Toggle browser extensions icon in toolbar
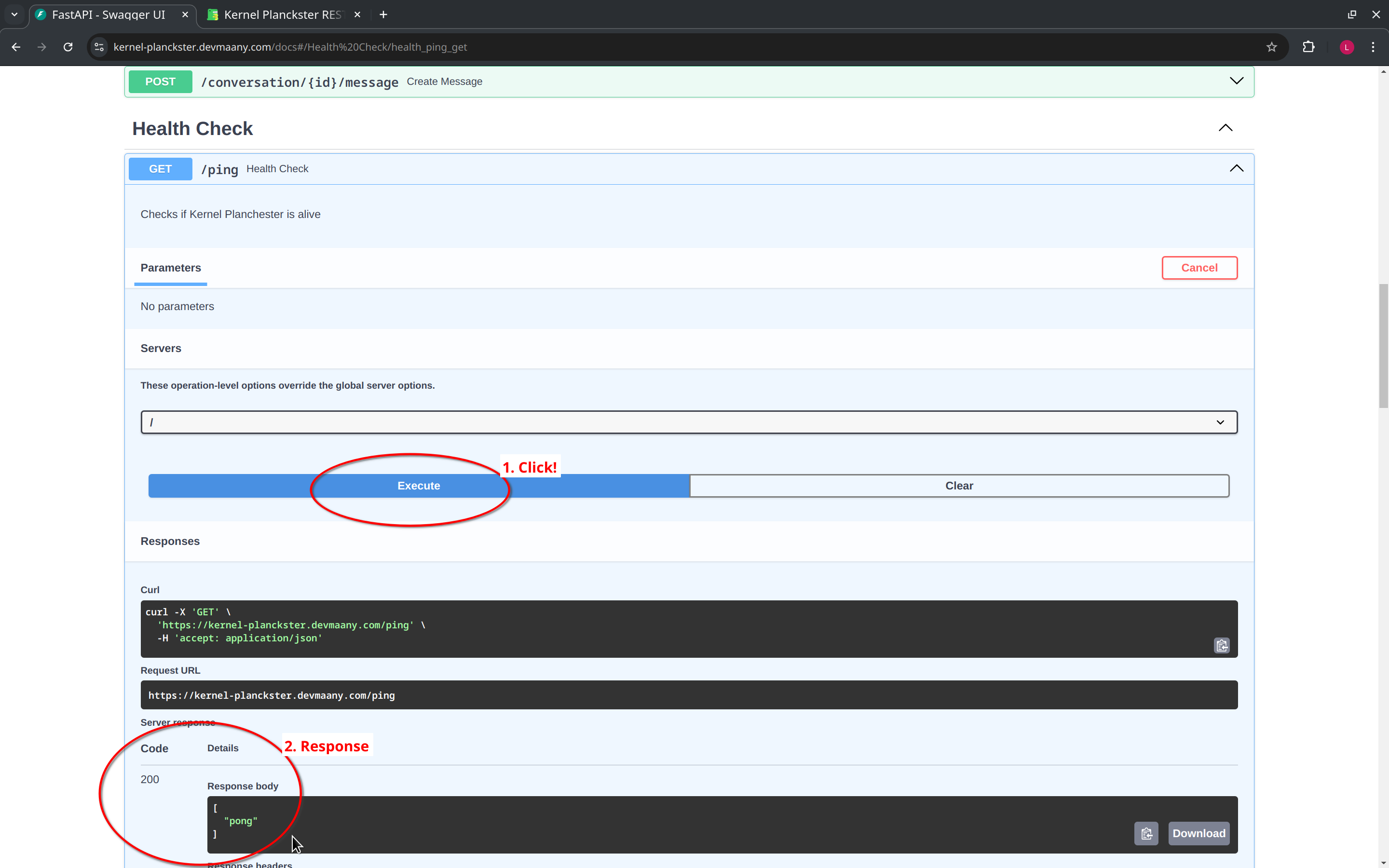This screenshot has height=868, width=1389. [1308, 47]
